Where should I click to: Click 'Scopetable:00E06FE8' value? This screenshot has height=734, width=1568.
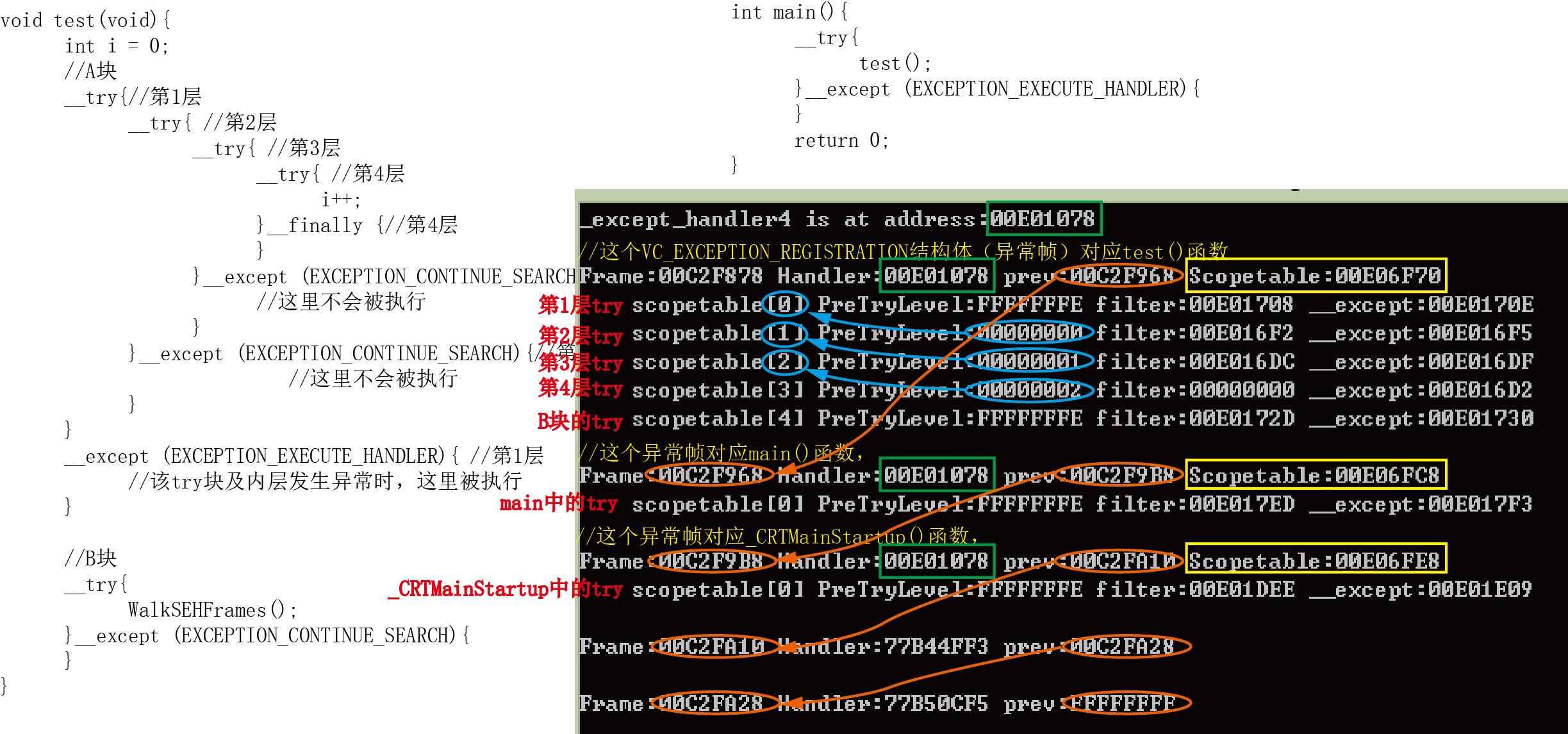coord(1315,561)
